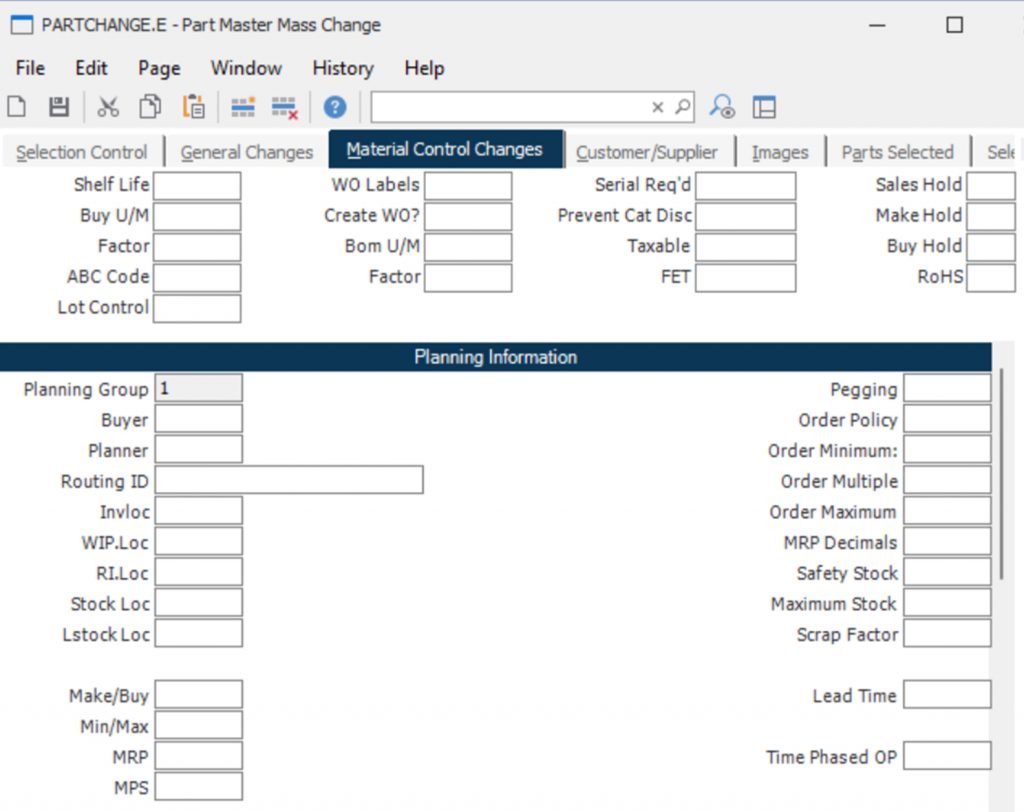Open the Page menu
This screenshot has width=1024, height=812.
coord(159,68)
